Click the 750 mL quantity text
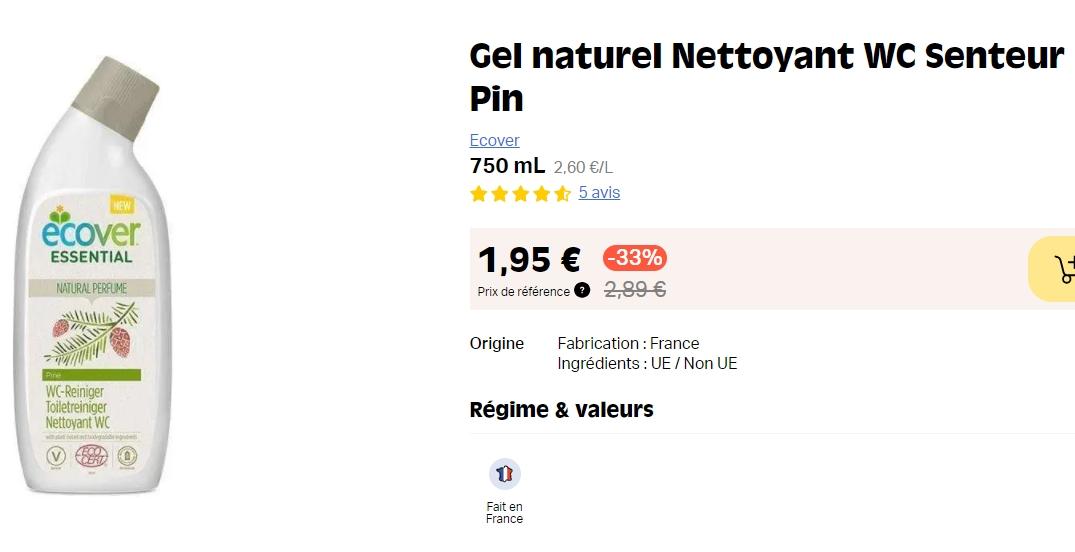 pyautogui.click(x=507, y=166)
